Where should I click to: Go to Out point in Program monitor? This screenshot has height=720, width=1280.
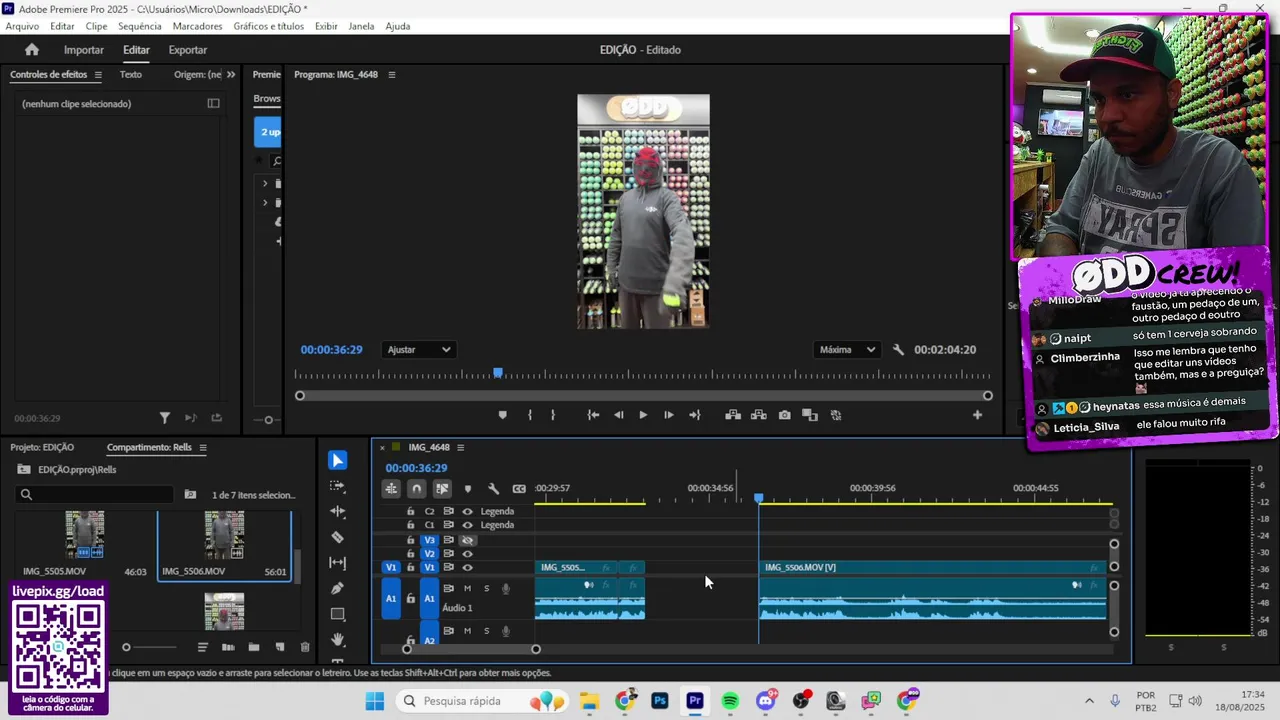tap(695, 415)
